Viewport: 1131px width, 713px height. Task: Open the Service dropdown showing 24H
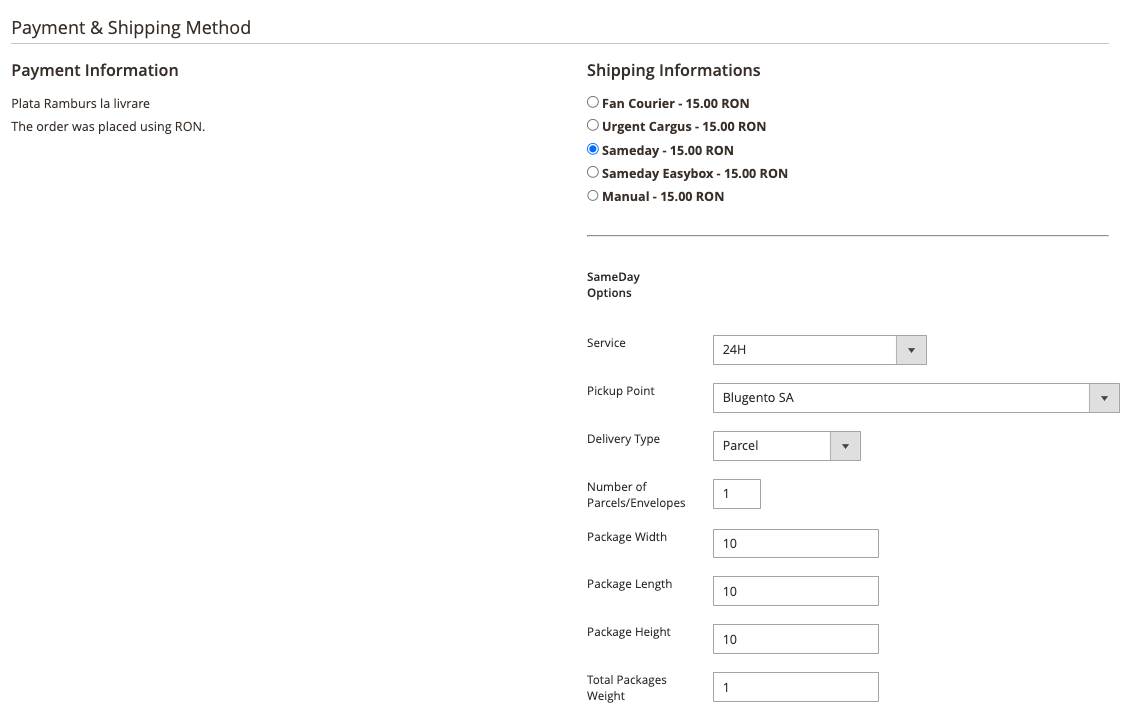[819, 350]
